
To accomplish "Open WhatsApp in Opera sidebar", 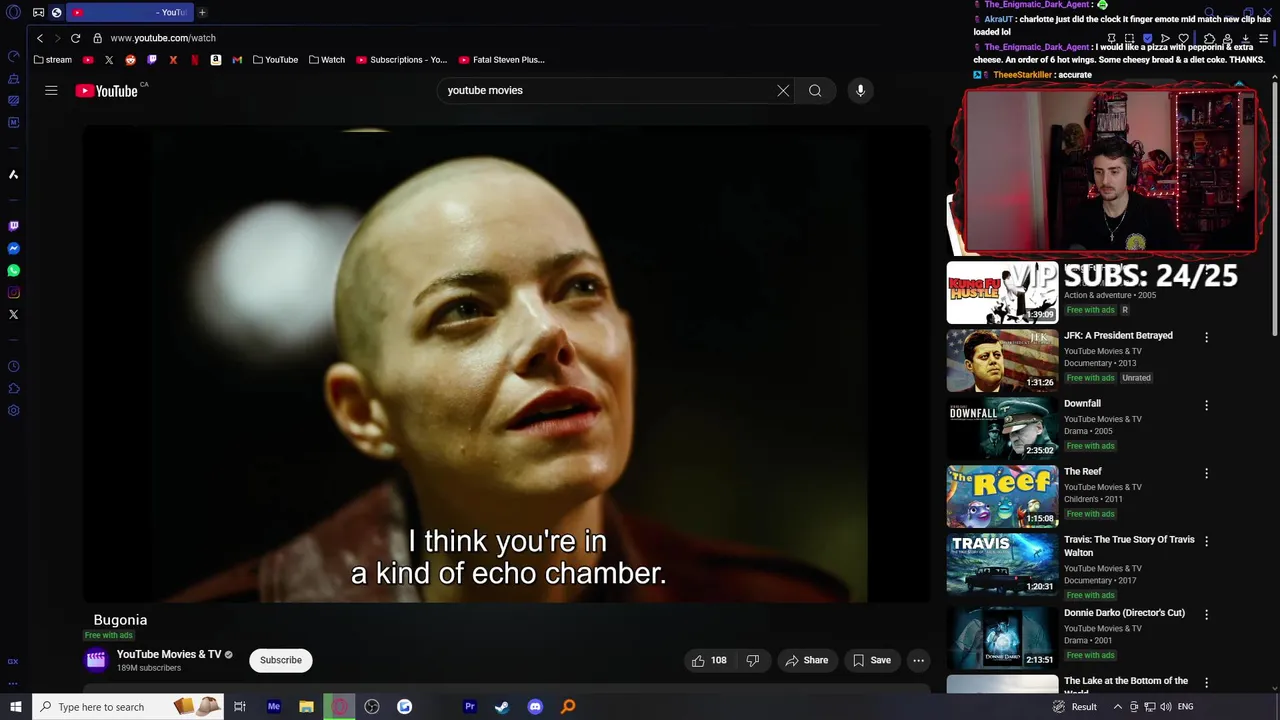I will [x=13, y=270].
